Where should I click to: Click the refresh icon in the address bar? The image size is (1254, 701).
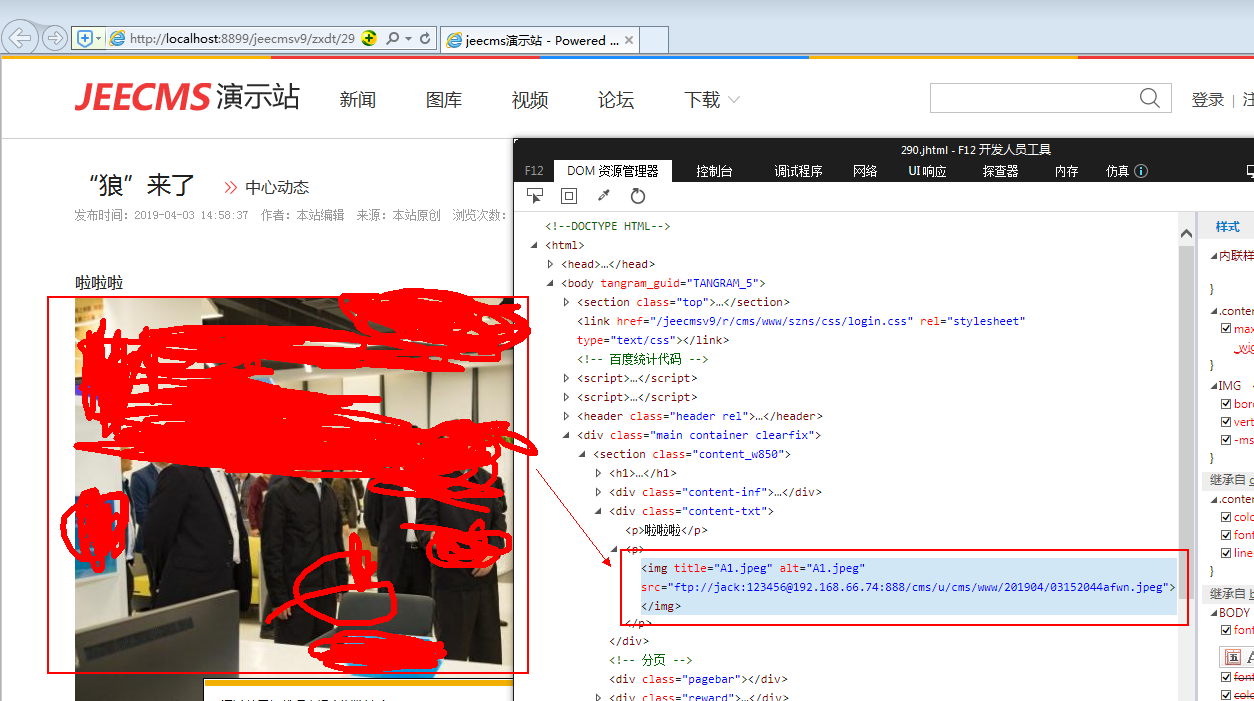coord(425,38)
